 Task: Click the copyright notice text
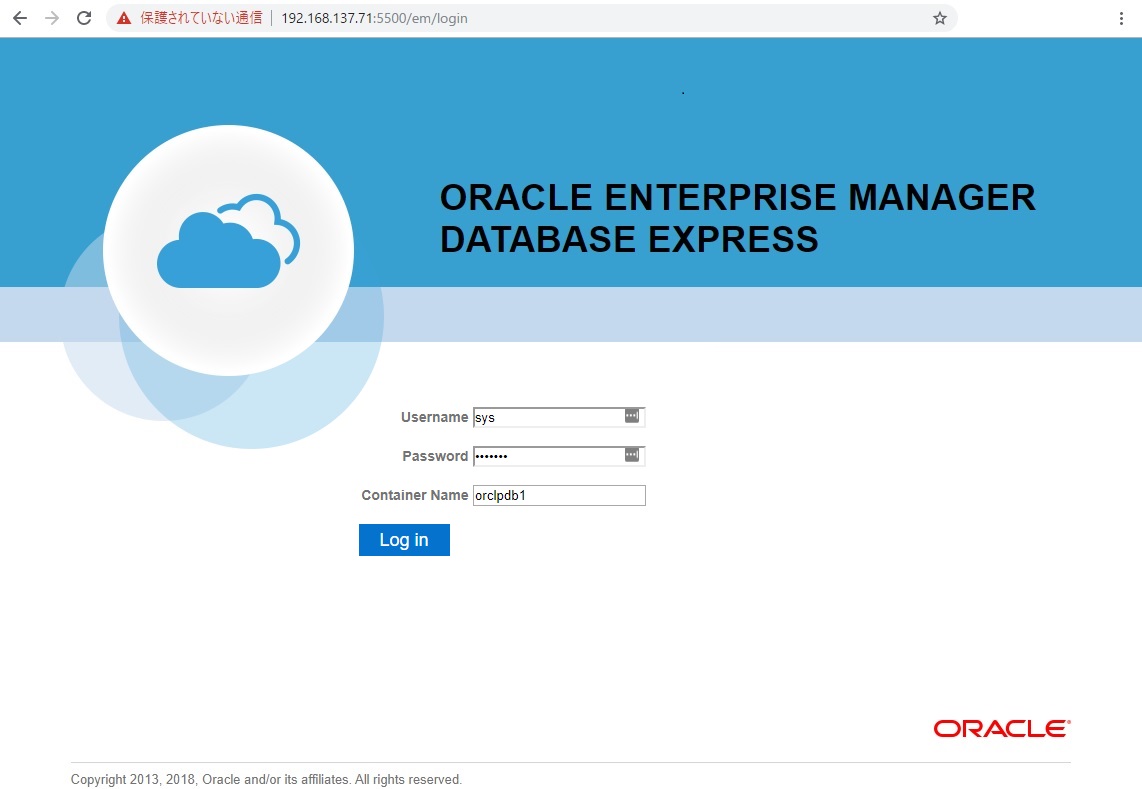tap(264, 779)
